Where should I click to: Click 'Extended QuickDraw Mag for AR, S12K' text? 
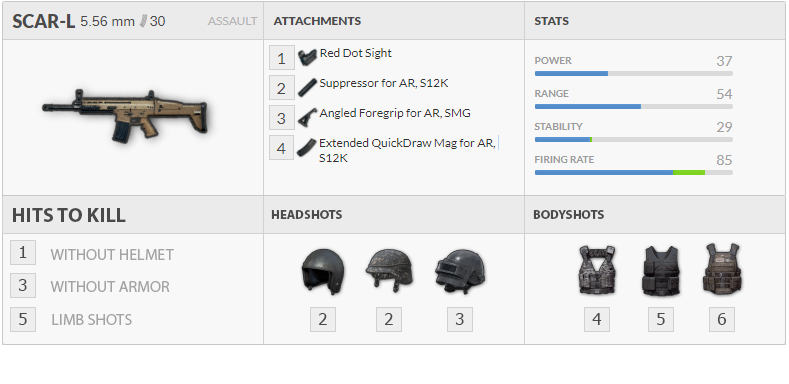click(408, 150)
